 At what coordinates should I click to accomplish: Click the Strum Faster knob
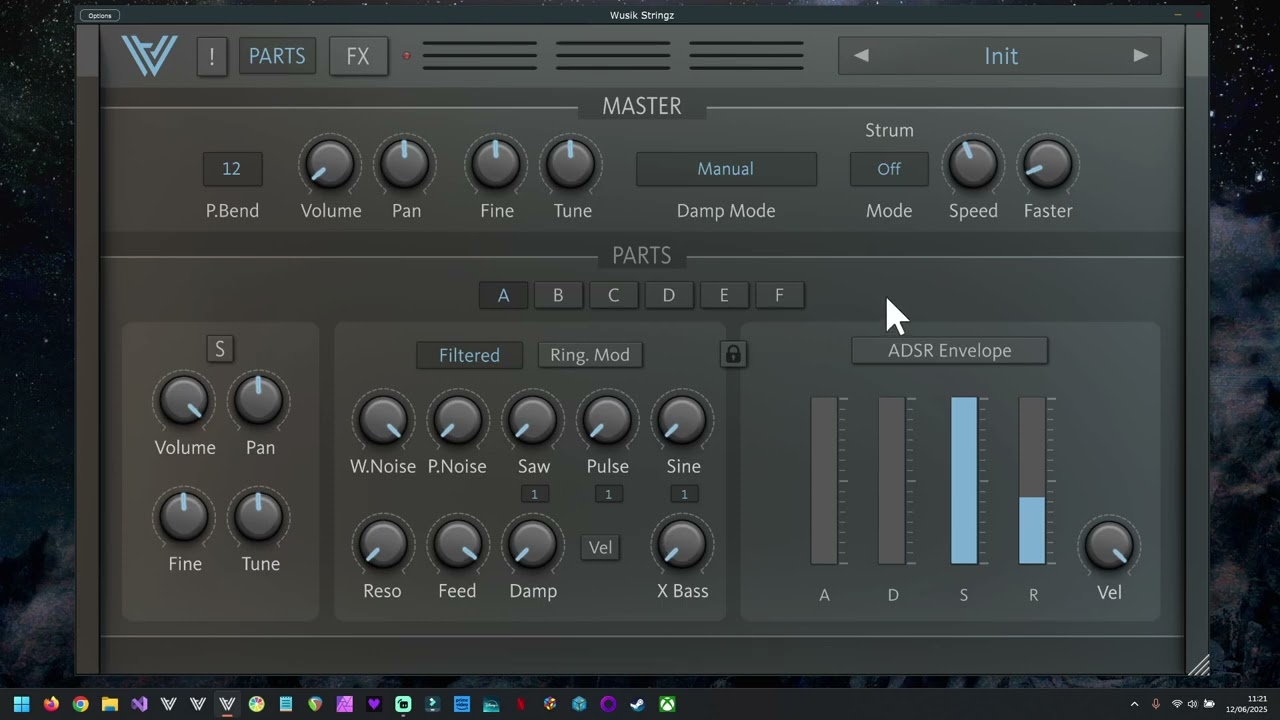click(x=1047, y=164)
